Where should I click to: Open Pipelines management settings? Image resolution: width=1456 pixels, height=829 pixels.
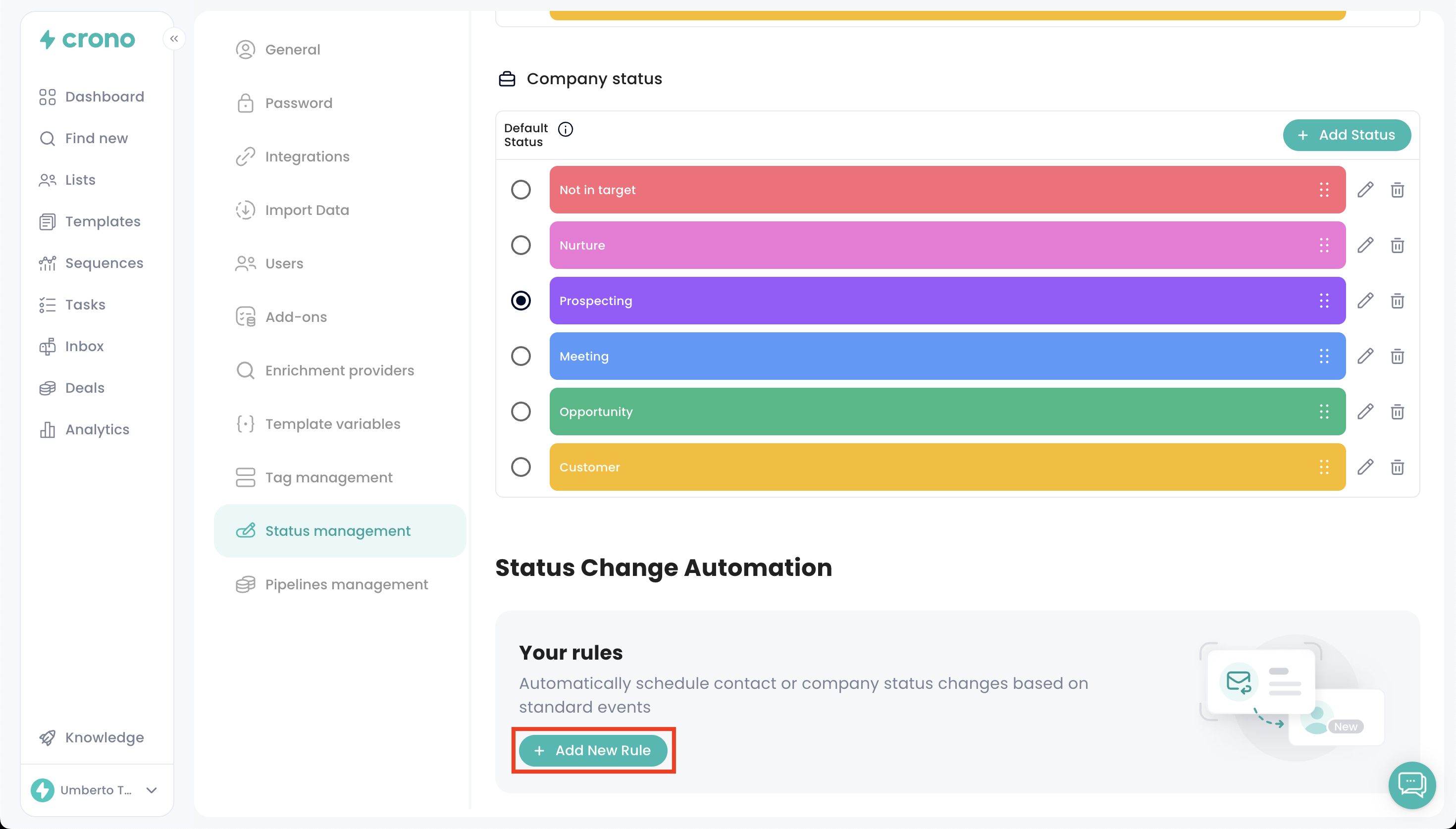[346, 584]
